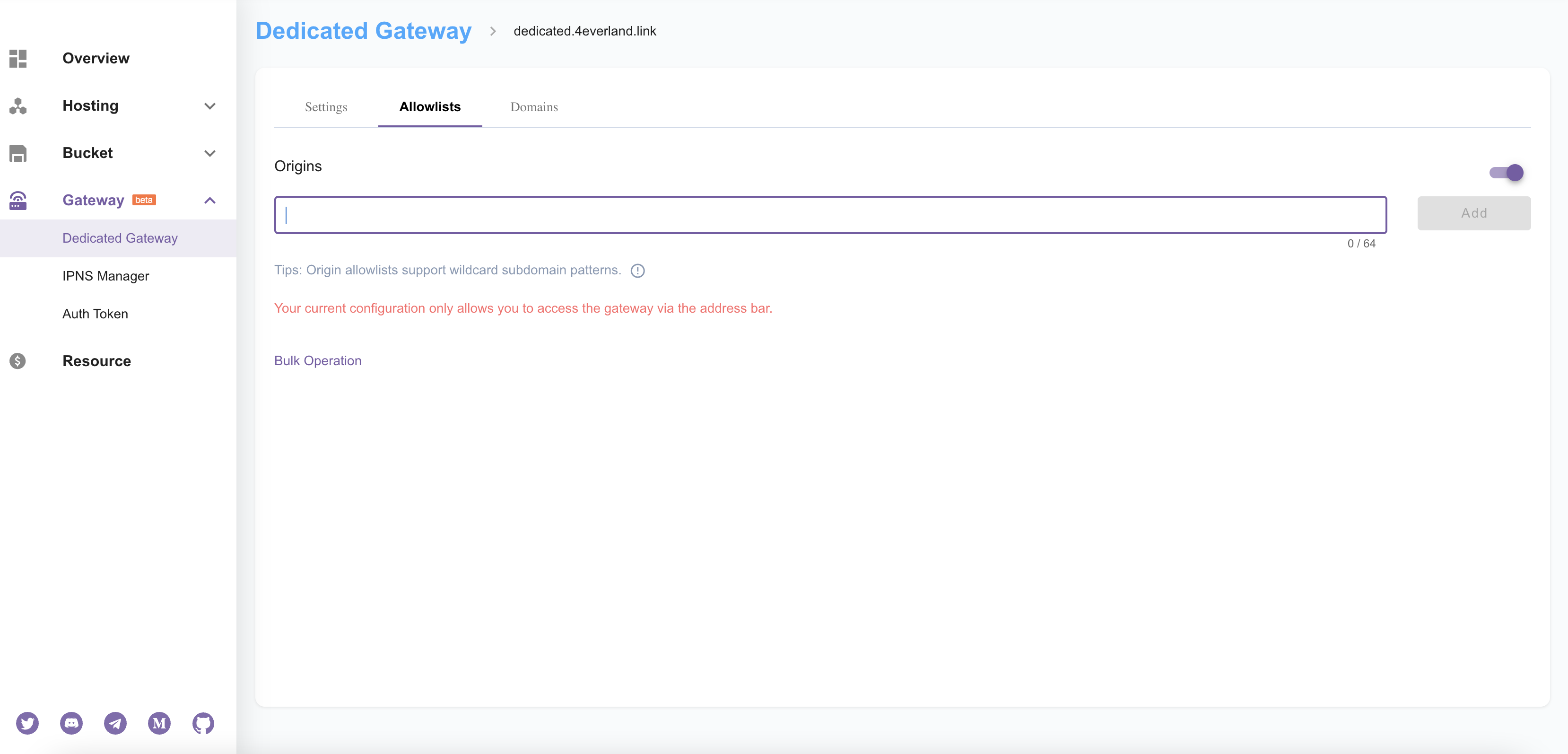Open the Discord community icon
Viewport: 1568px width, 754px height.
coord(71,723)
